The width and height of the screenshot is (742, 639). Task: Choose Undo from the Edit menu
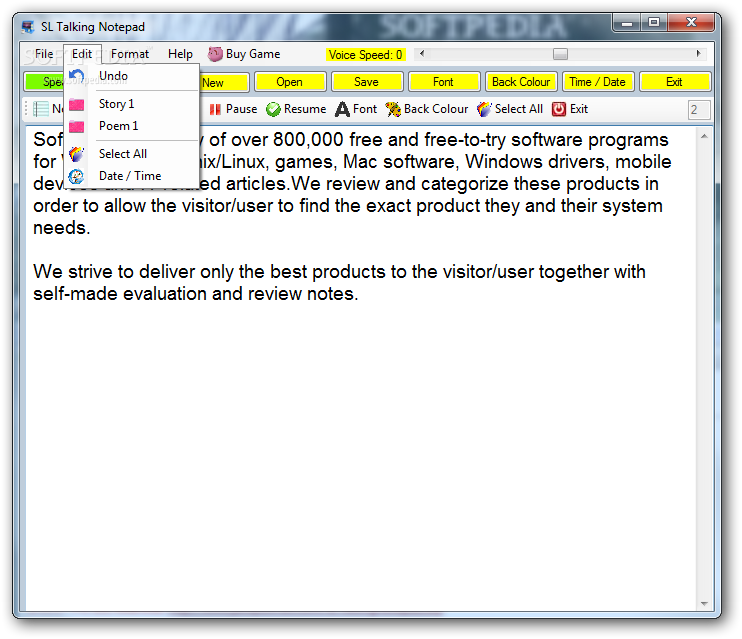coord(131,76)
